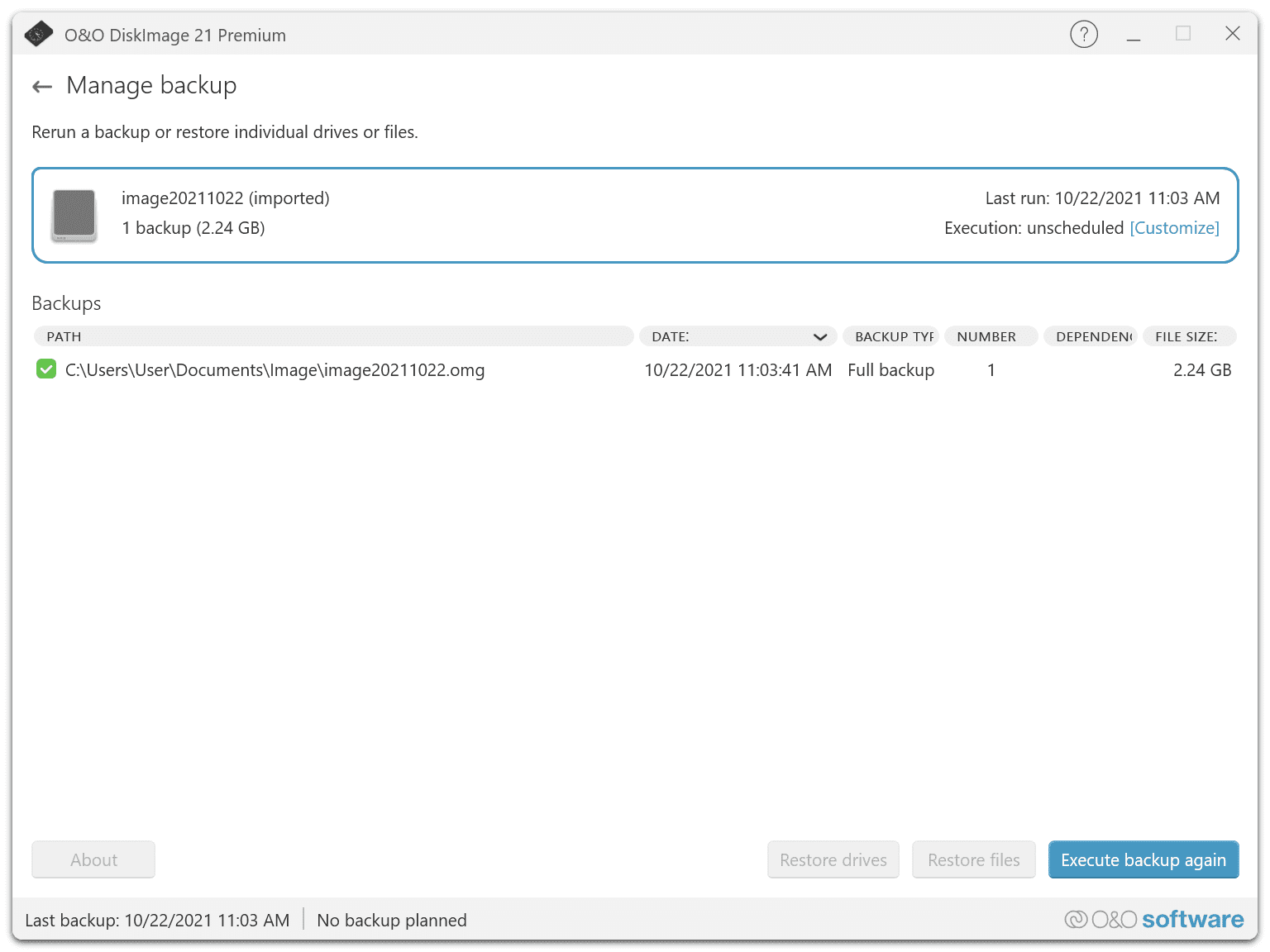Image resolution: width=1270 pixels, height=952 pixels.
Task: Click the O&O DiskImage app logo
Action: tap(39, 35)
